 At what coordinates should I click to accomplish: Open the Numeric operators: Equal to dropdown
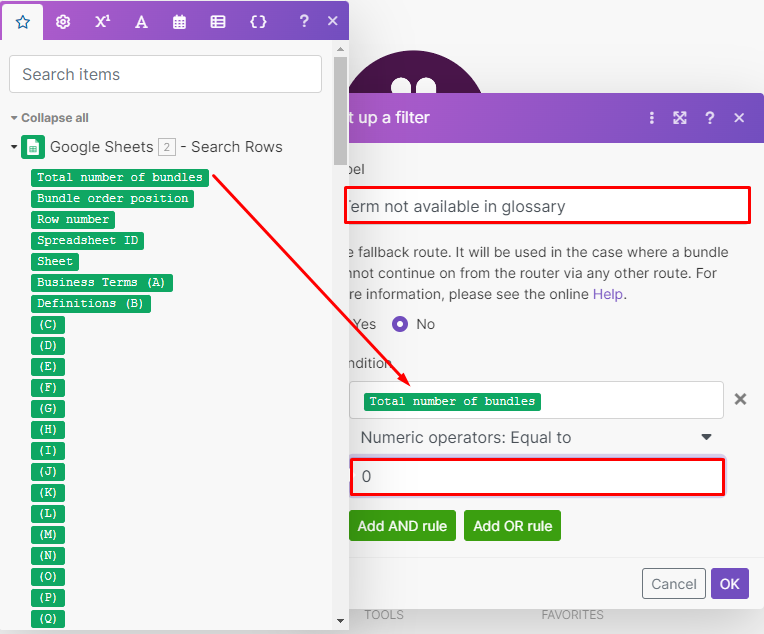pyautogui.click(x=536, y=437)
